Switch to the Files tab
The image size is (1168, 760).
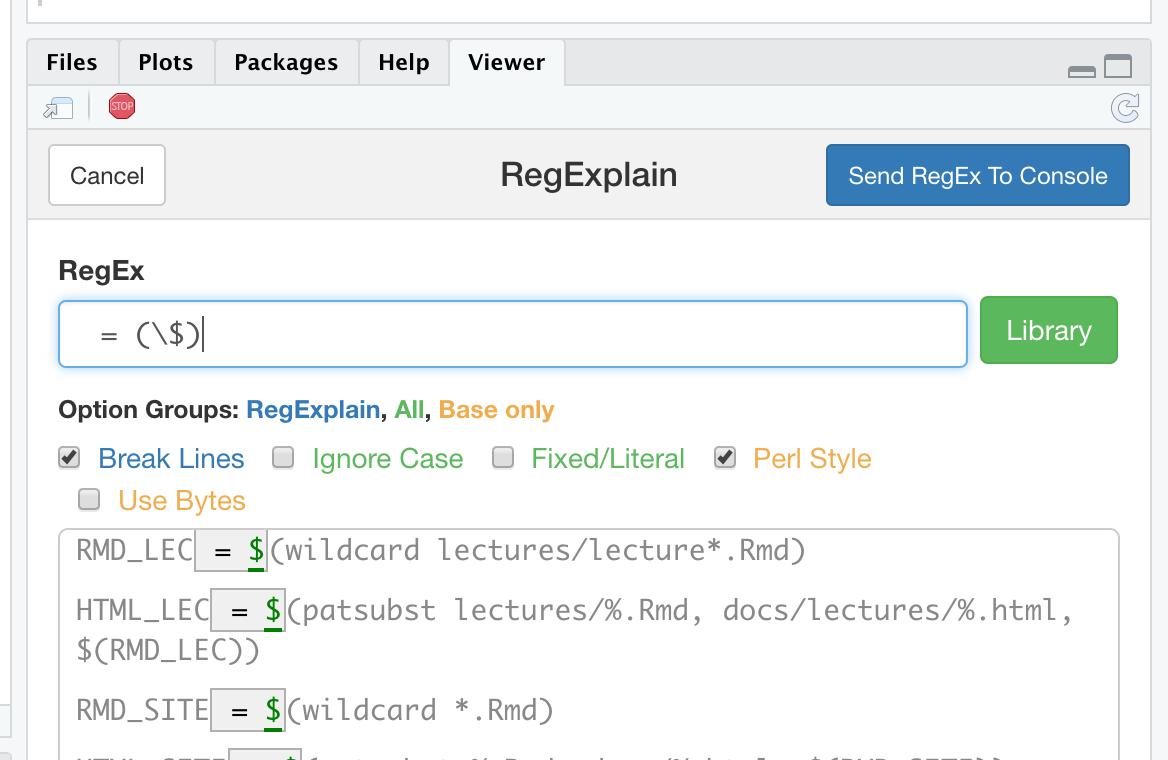[x=72, y=63]
